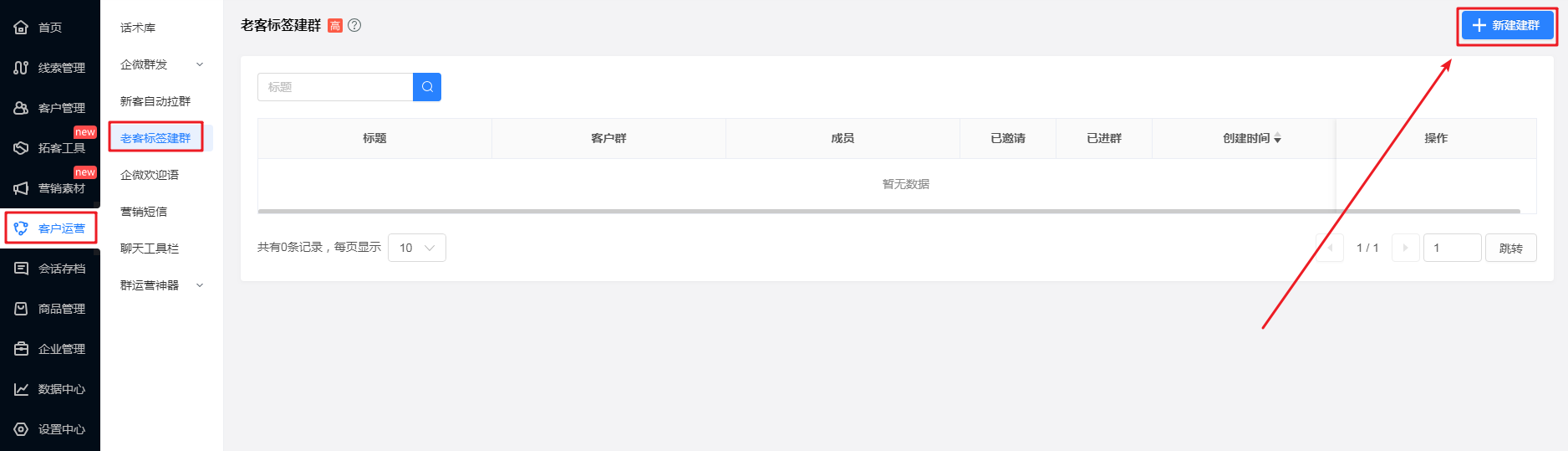The height and width of the screenshot is (451, 1568).
Task: Click the 已进群 column header
Action: 1104,138
